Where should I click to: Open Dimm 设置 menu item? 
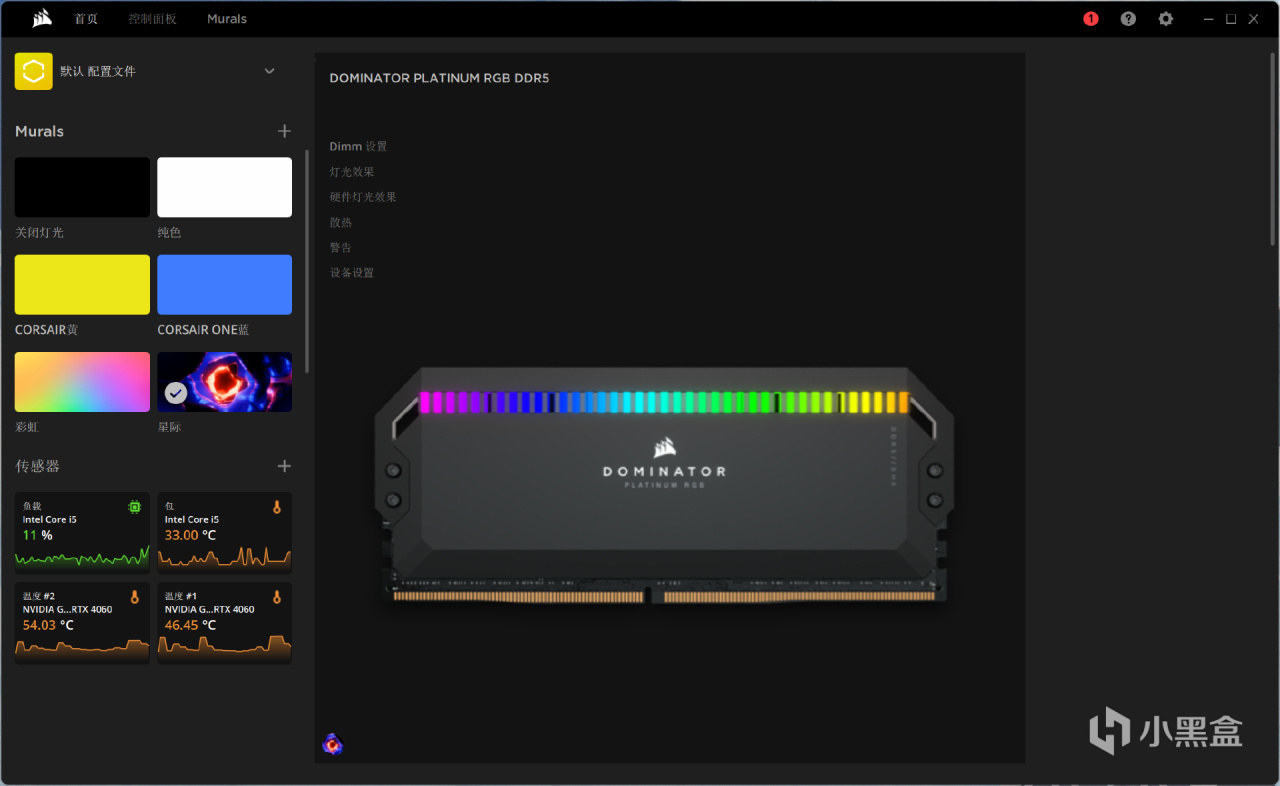pos(358,146)
